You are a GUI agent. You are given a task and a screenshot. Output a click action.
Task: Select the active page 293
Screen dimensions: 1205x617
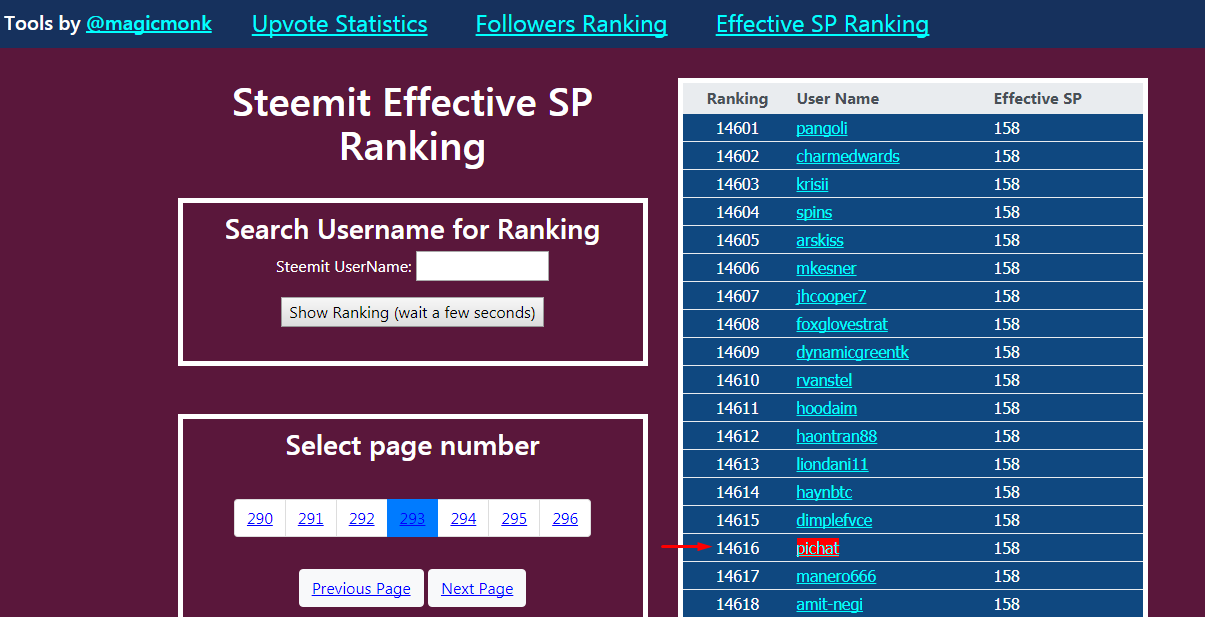(413, 518)
